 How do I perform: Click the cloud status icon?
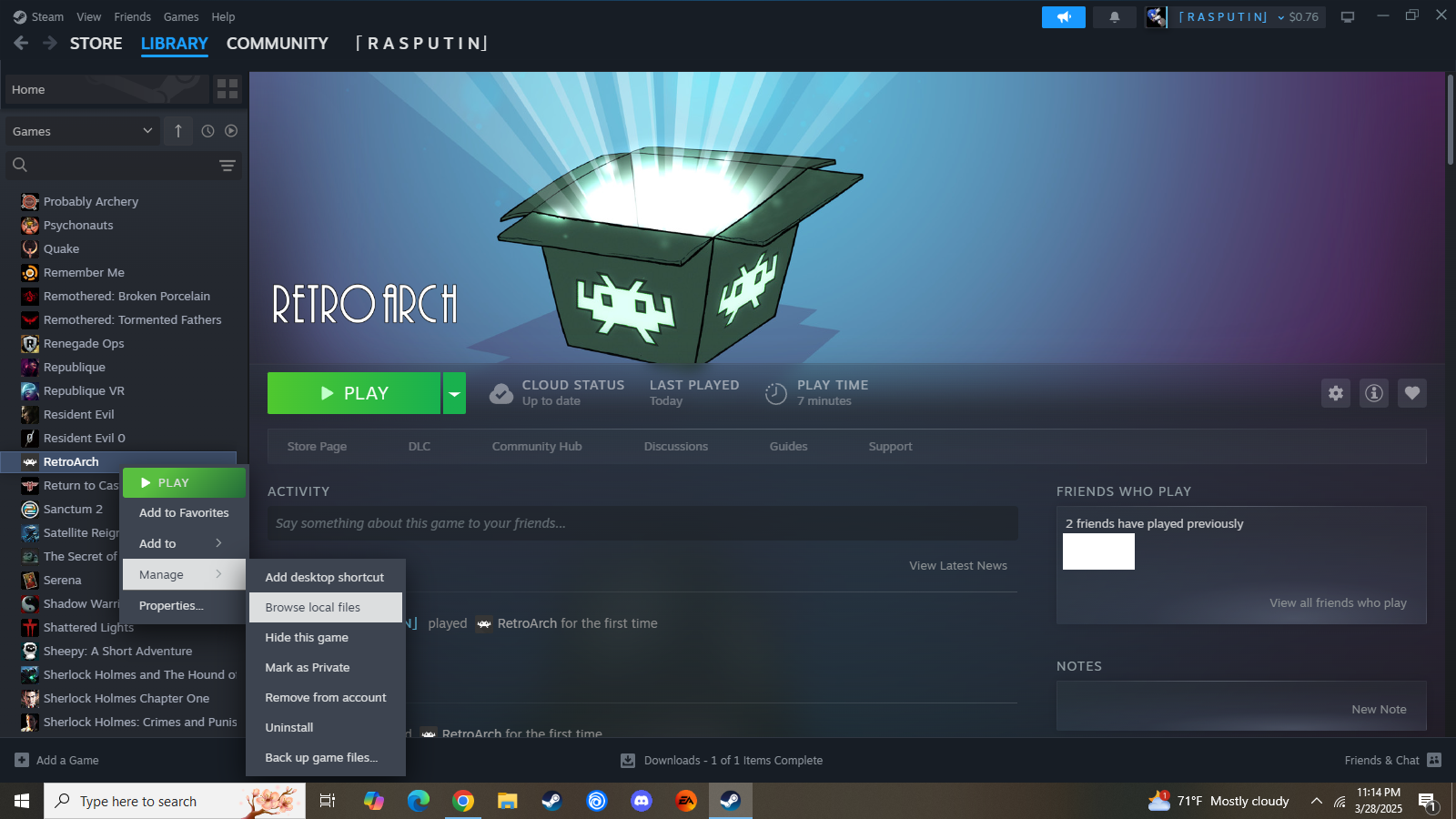501,393
